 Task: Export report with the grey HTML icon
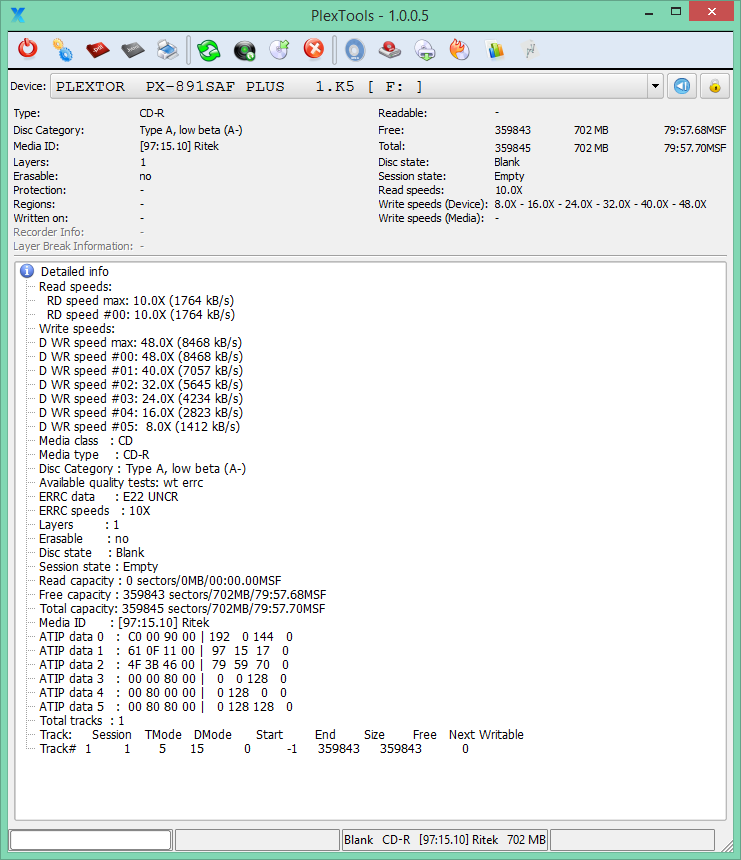pyautogui.click(x=133, y=50)
